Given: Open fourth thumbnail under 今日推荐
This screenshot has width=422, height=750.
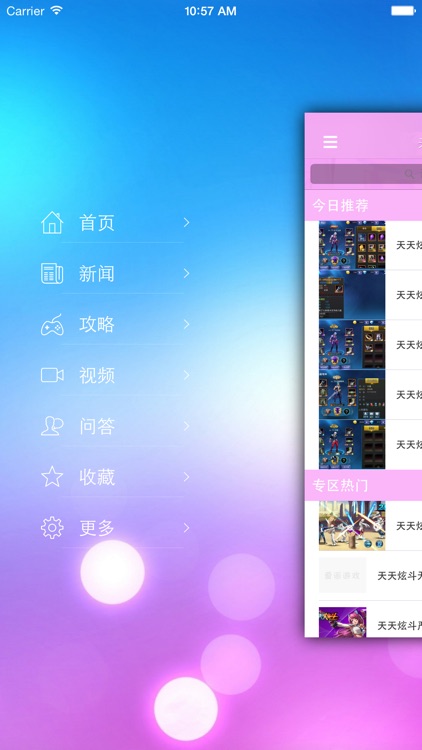Looking at the screenshot, I should pos(352,394).
